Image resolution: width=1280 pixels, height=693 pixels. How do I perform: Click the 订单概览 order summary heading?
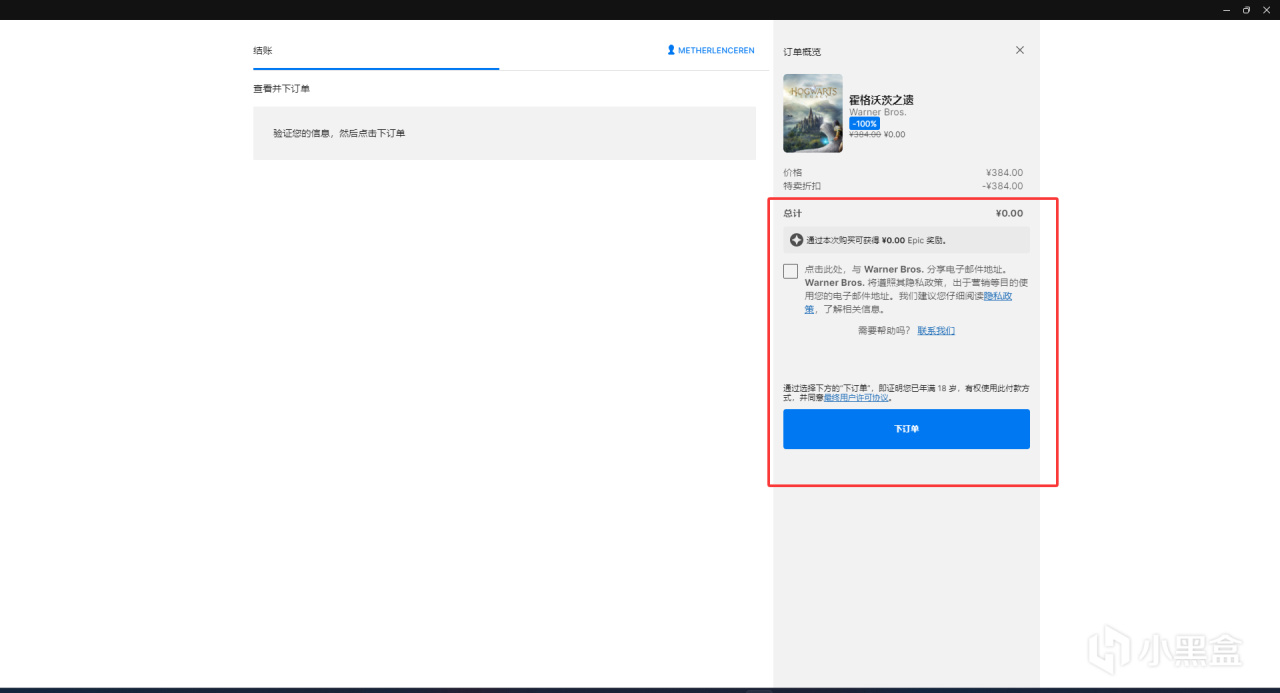click(x=802, y=51)
